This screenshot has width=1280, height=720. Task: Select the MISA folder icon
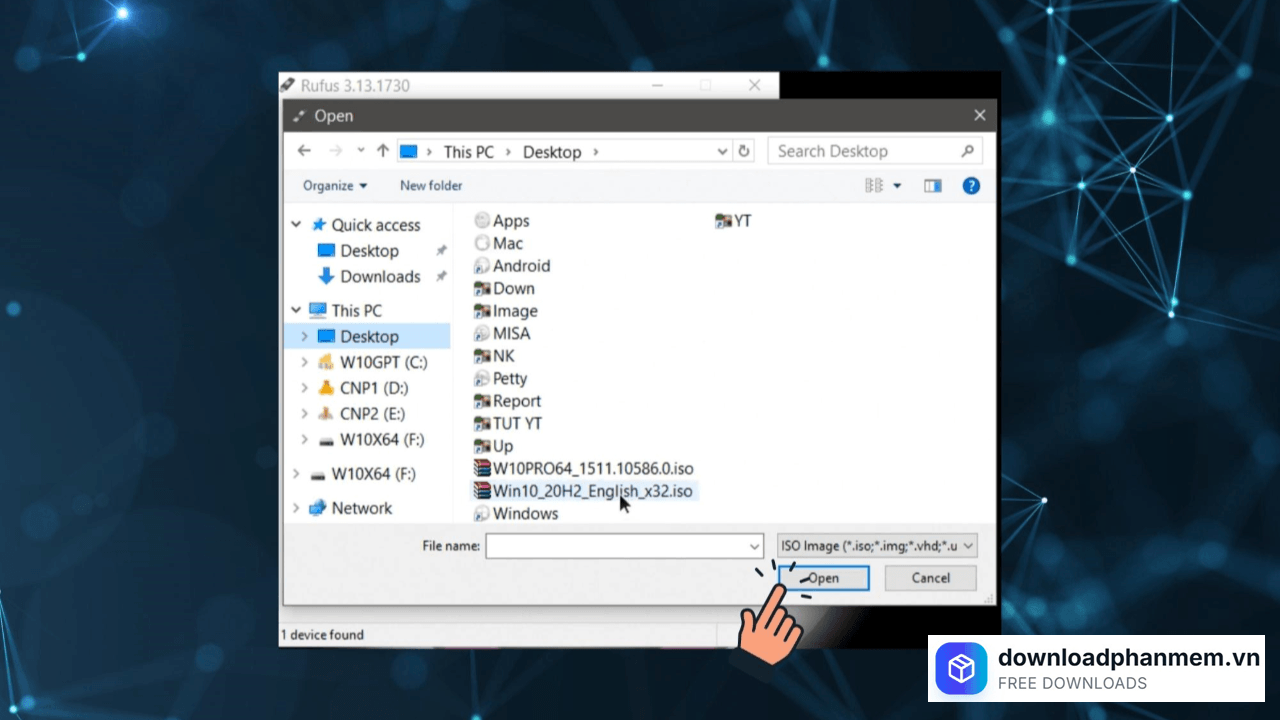point(482,333)
